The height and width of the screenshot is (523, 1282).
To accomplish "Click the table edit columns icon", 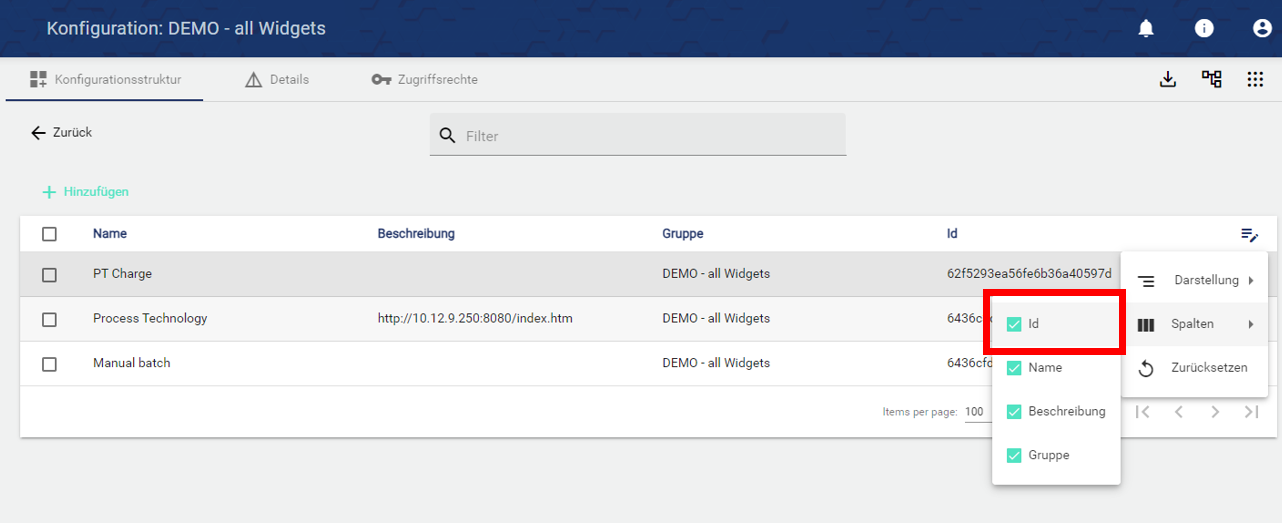I will click(1249, 235).
